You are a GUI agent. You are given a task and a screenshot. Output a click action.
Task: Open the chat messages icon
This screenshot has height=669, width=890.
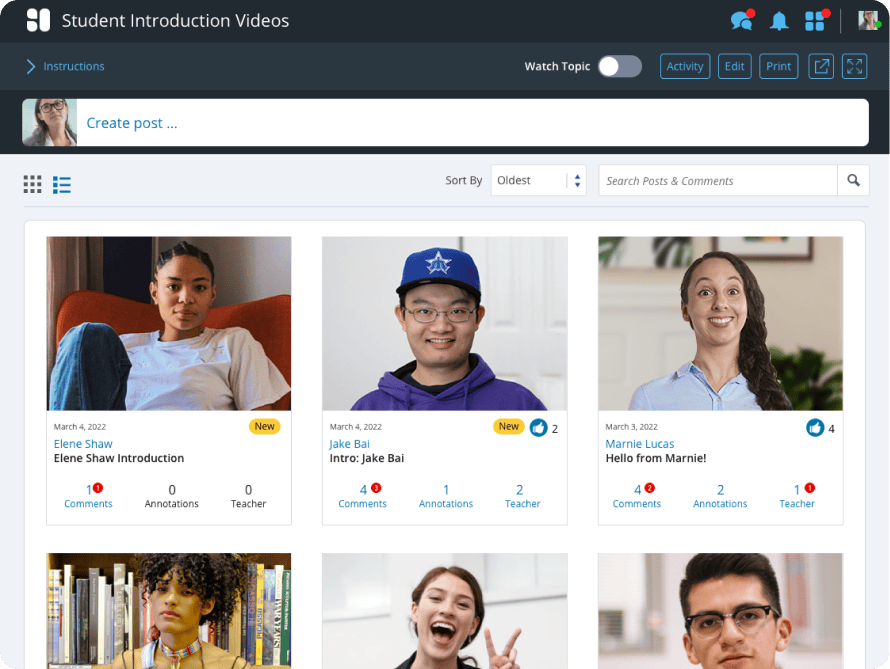(x=742, y=20)
